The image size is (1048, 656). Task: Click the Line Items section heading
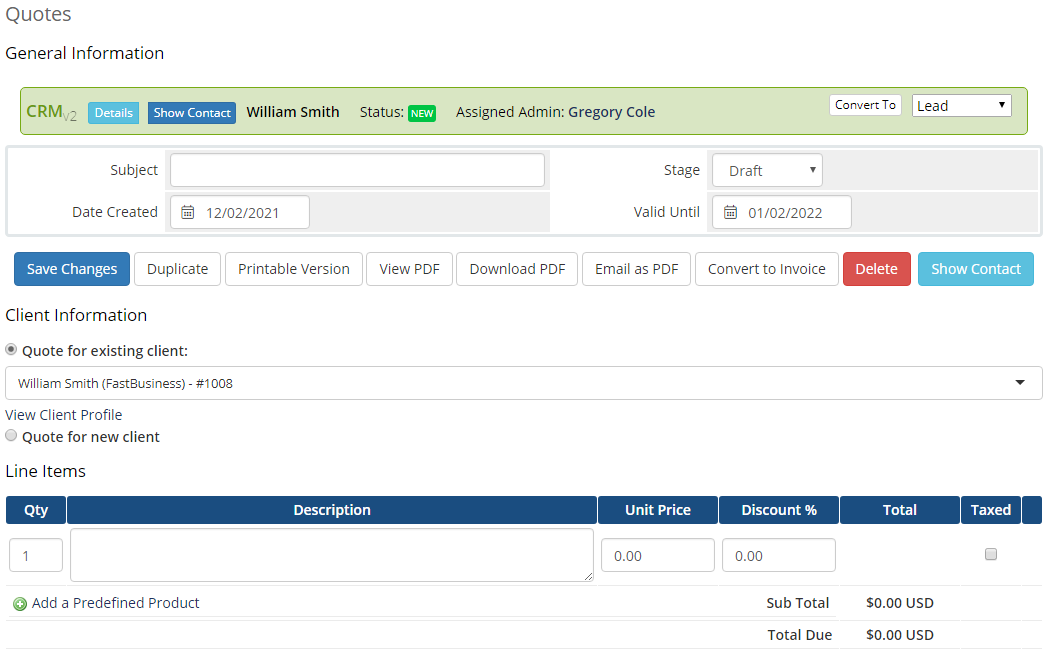[x=45, y=471]
